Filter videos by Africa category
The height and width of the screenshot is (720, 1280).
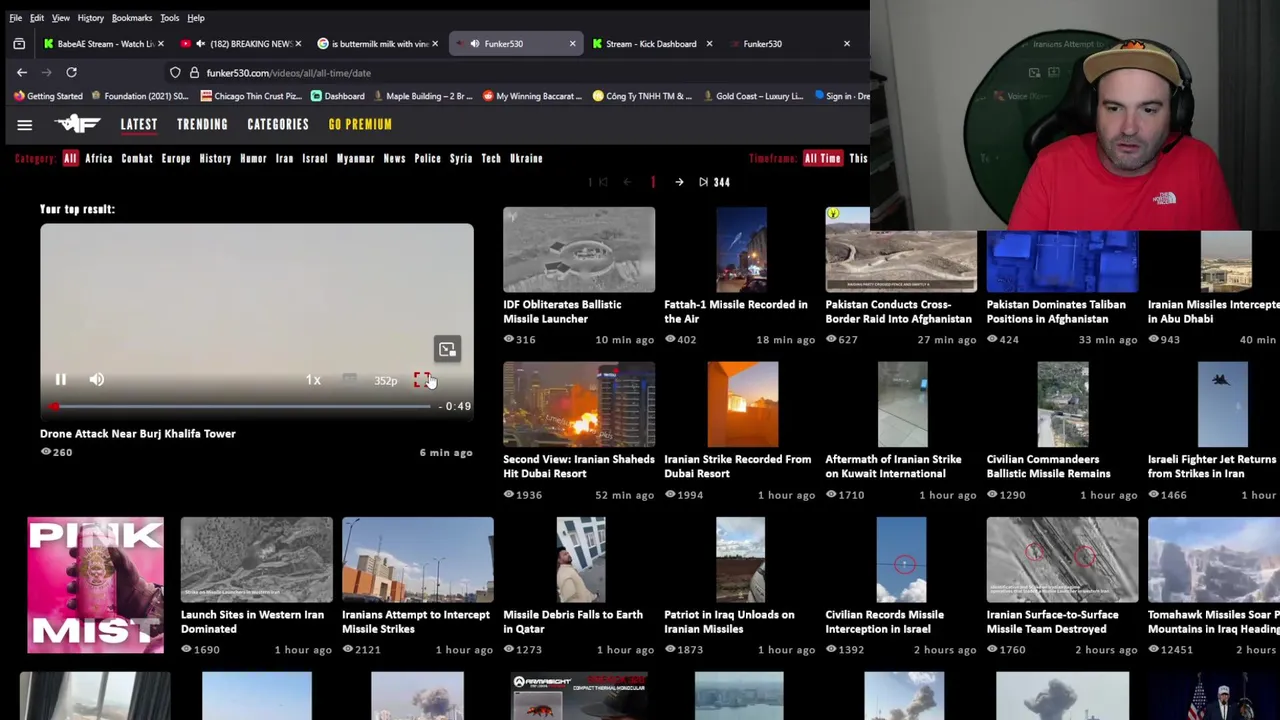pyautogui.click(x=99, y=158)
